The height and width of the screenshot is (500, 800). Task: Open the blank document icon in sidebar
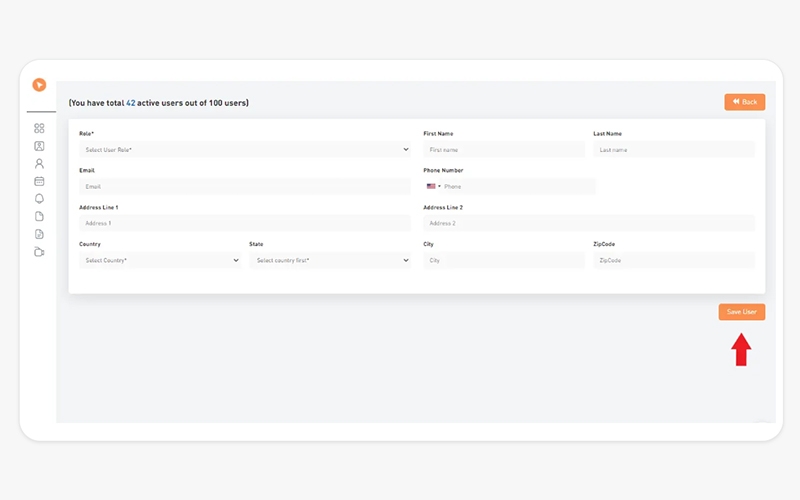coord(39,216)
